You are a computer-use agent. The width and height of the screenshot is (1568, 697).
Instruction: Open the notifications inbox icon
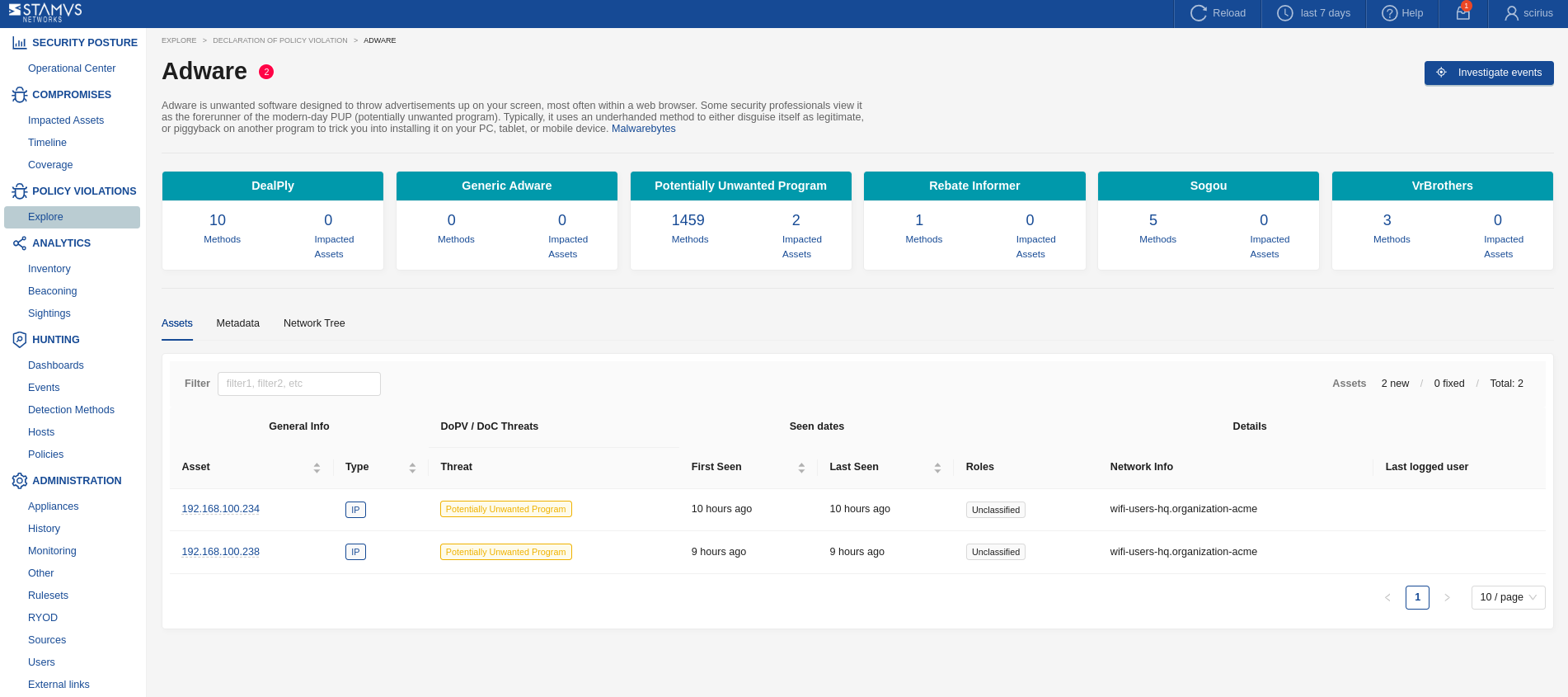[1463, 13]
